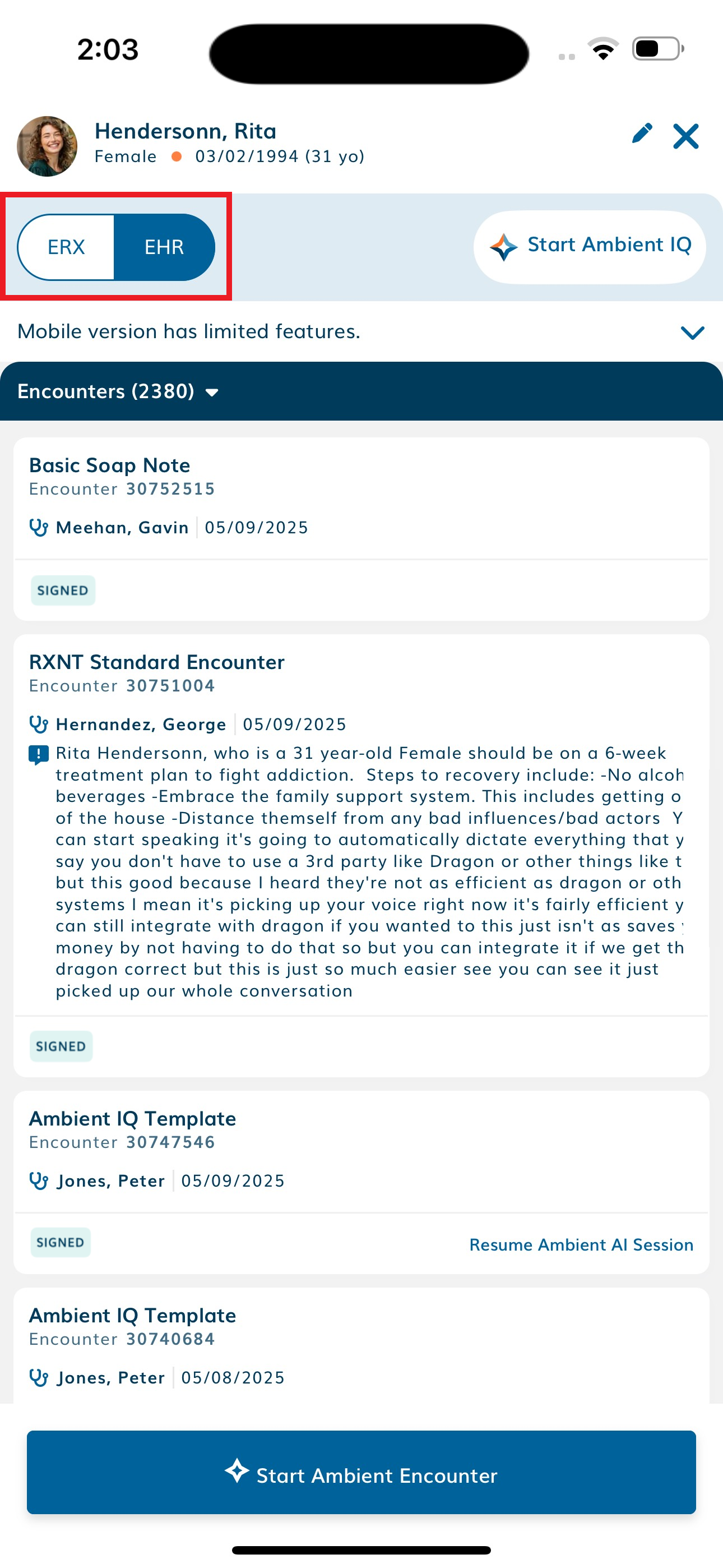Tap SIGNED badge on Basic Soap Note
723x1568 pixels.
click(63, 591)
